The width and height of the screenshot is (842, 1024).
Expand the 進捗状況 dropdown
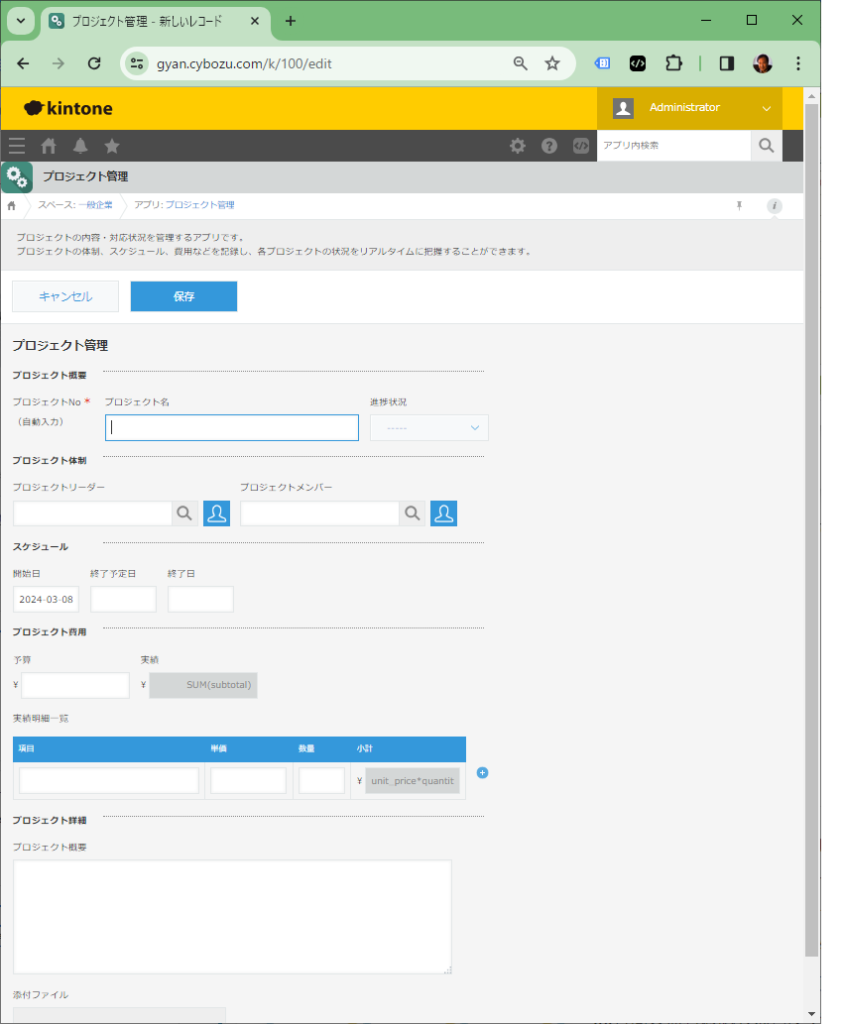point(429,428)
